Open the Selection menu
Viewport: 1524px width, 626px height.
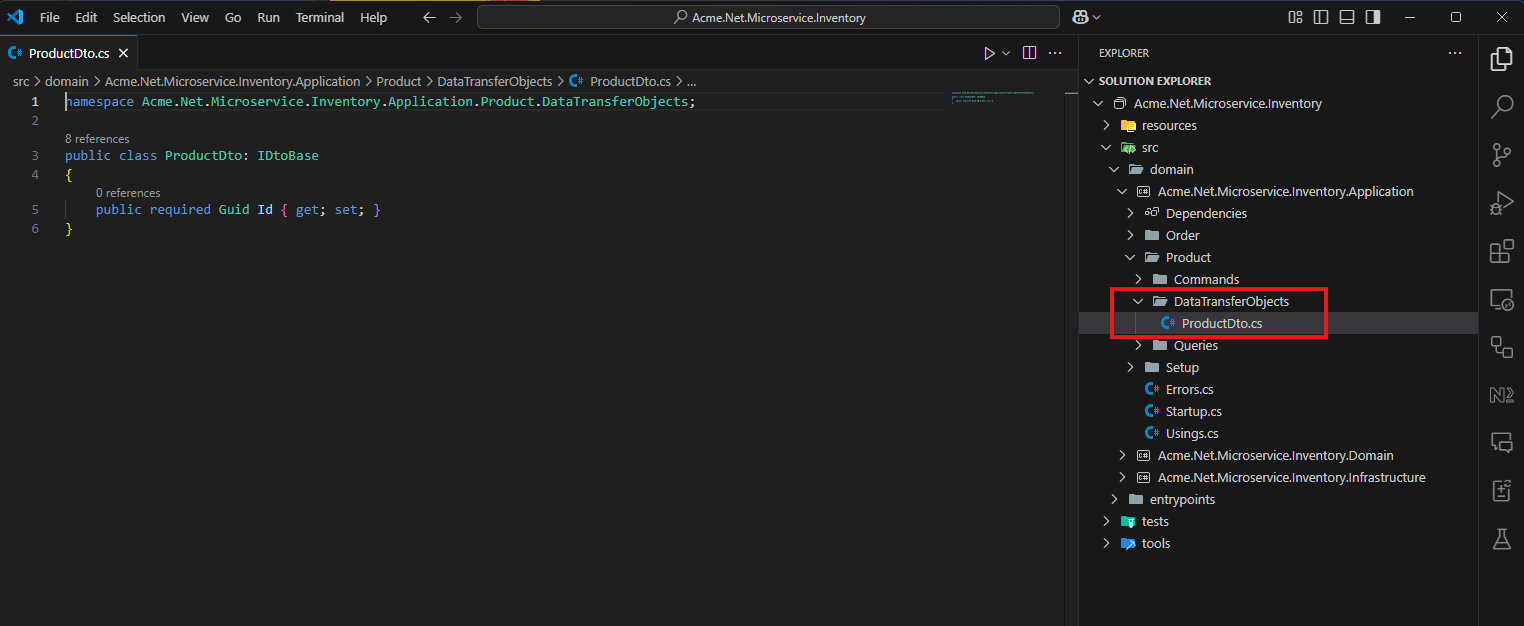[139, 17]
